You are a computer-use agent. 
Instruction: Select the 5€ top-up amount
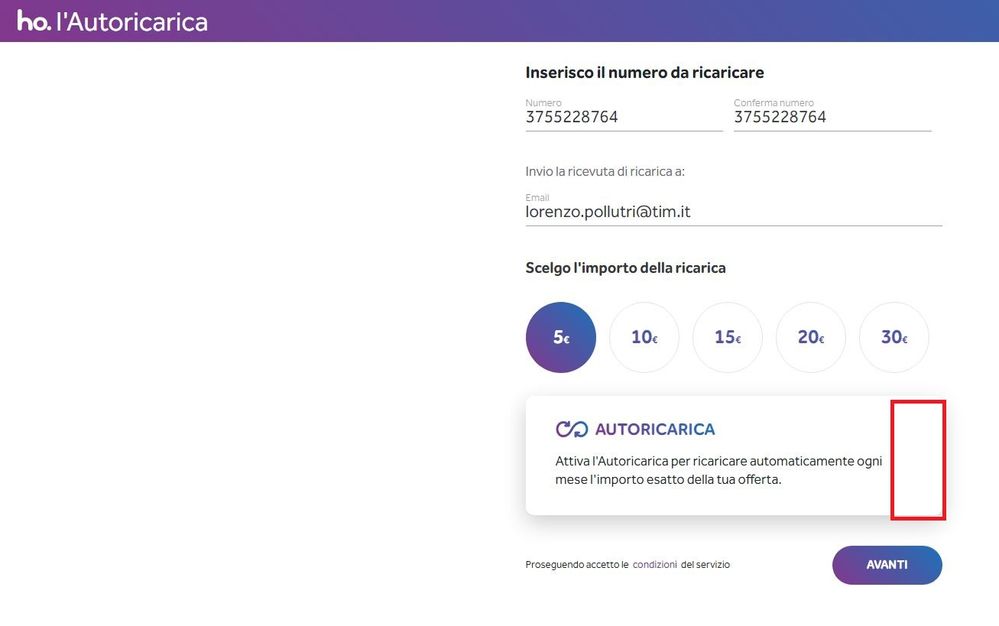coord(561,337)
